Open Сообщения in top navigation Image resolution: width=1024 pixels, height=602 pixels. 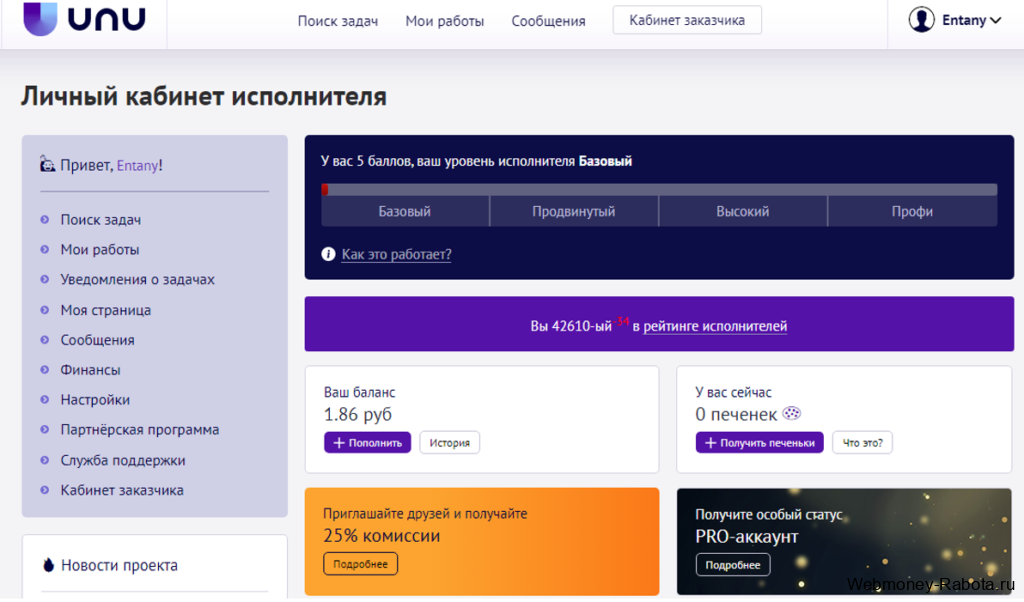[x=549, y=21]
